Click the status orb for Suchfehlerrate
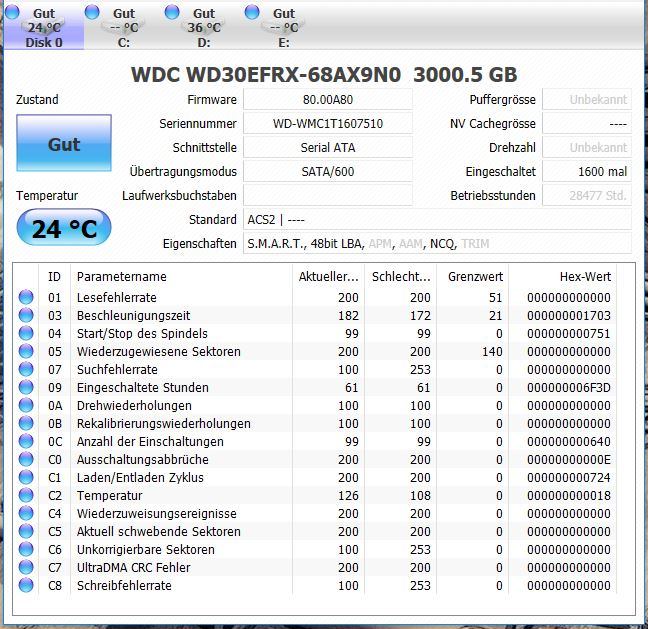The height and width of the screenshot is (629, 648). click(x=26, y=369)
